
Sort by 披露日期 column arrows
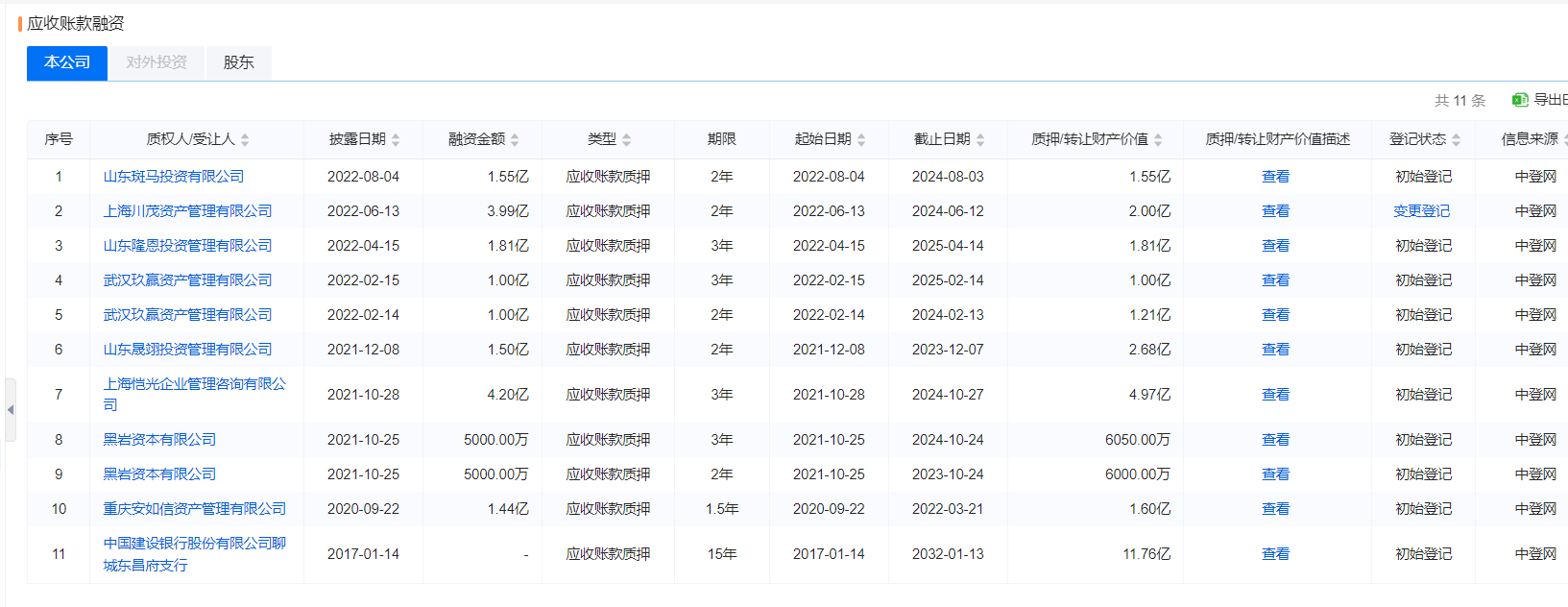pyautogui.click(x=396, y=140)
